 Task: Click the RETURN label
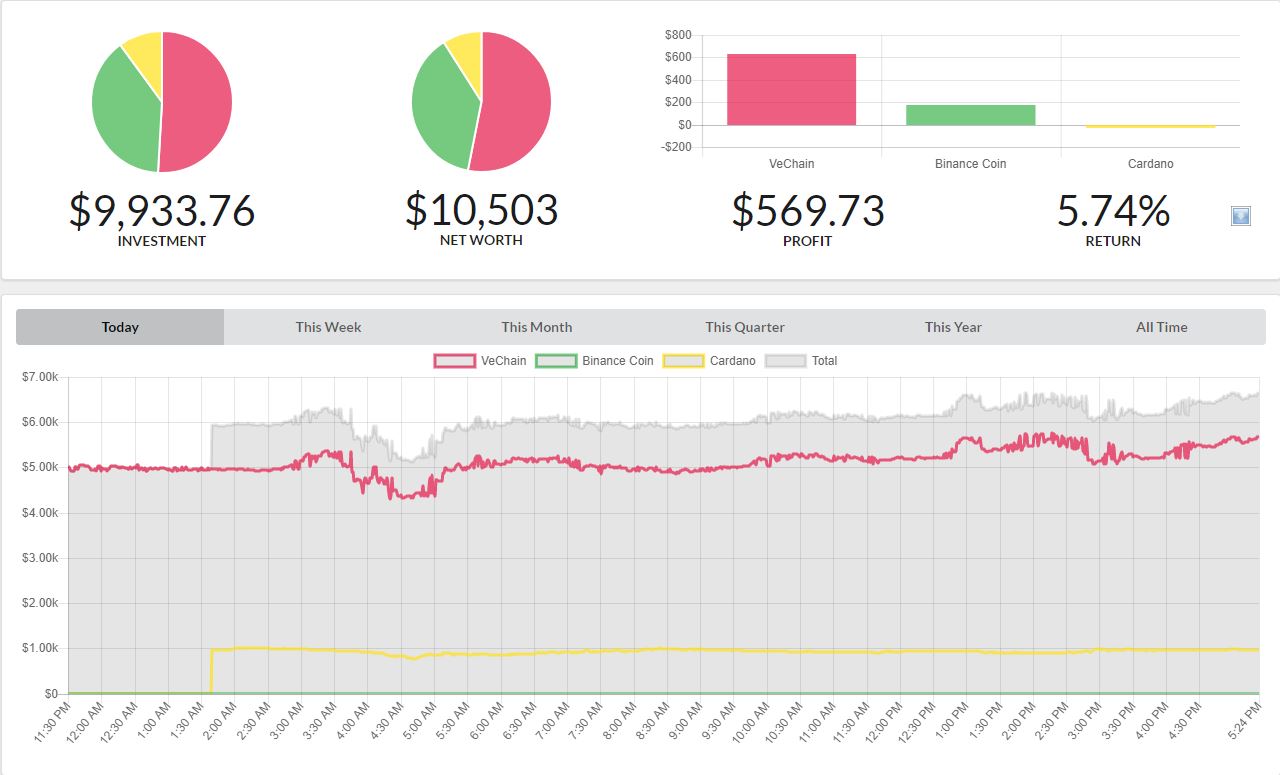click(1113, 241)
